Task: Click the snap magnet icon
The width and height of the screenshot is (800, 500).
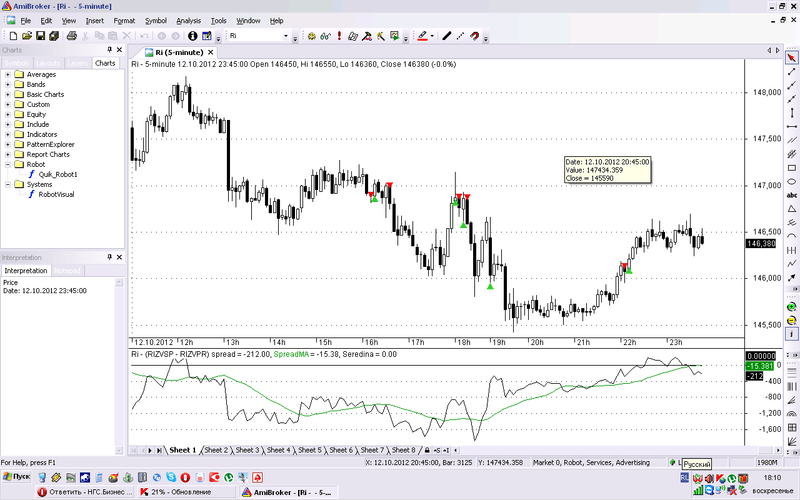Action: click(473, 36)
